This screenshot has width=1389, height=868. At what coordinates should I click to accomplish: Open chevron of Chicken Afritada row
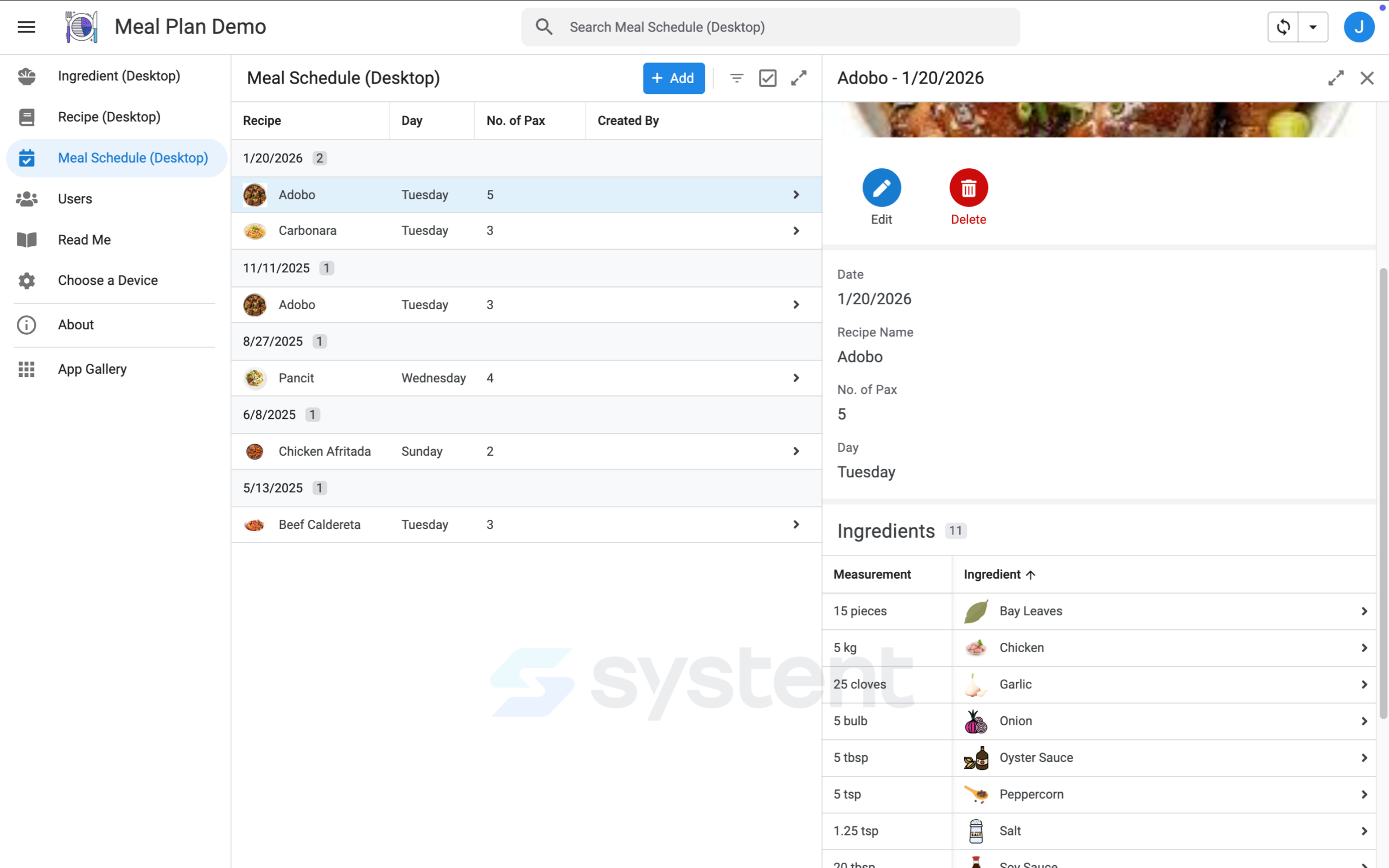click(796, 451)
